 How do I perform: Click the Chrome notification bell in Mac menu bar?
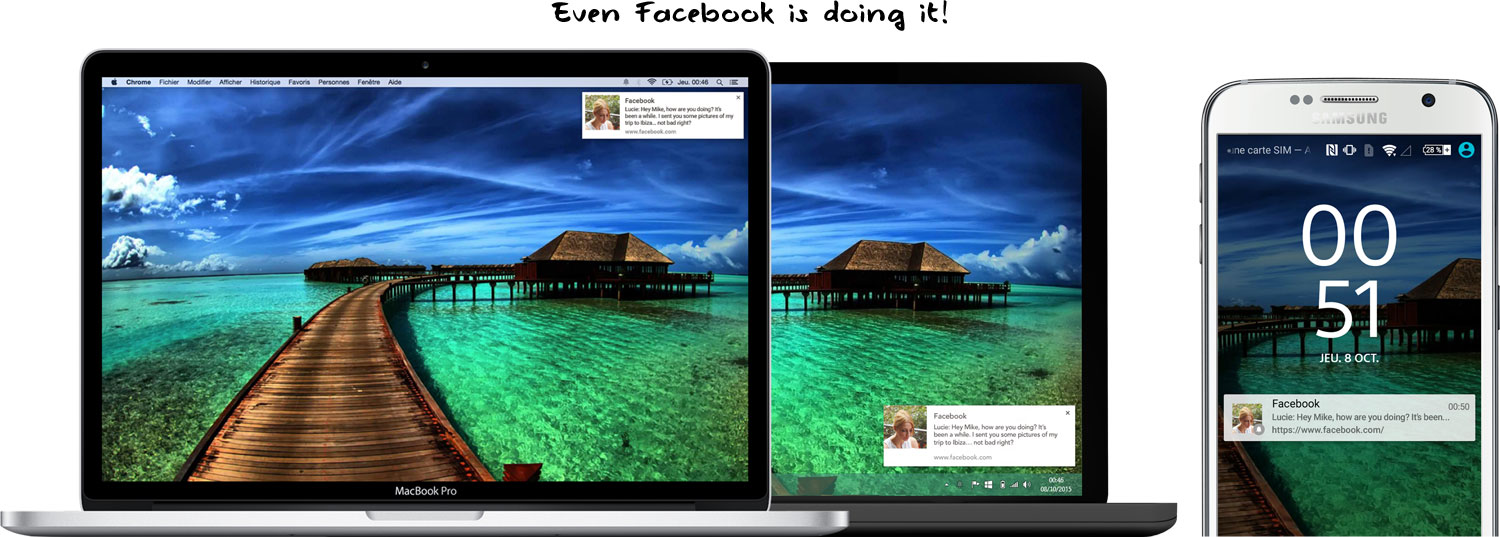point(626,82)
